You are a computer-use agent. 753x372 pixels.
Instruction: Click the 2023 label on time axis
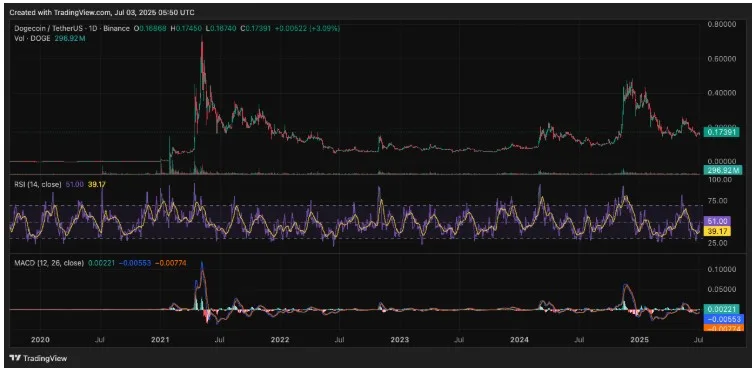tap(400, 340)
